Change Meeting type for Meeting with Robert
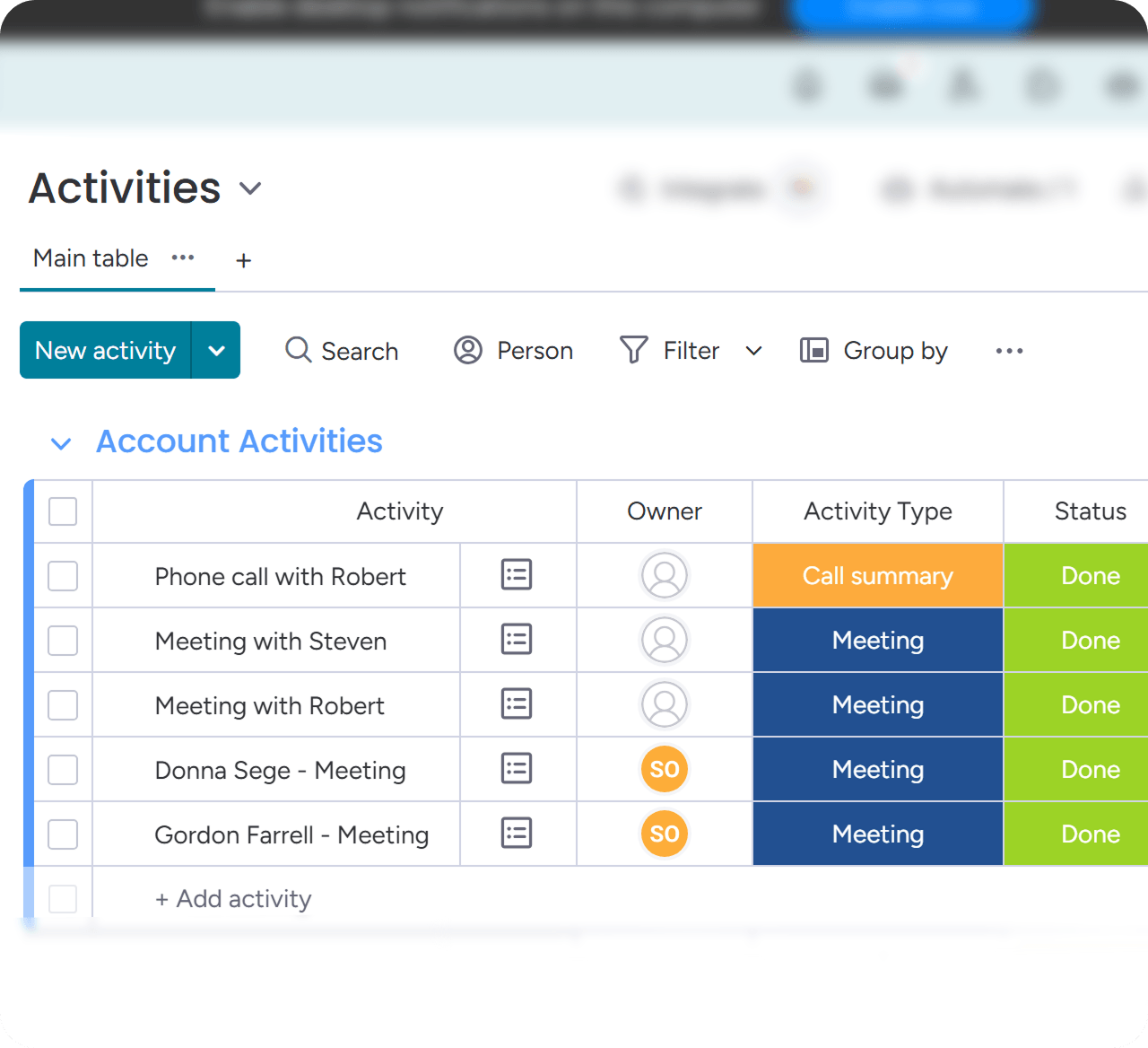 pyautogui.click(x=878, y=704)
